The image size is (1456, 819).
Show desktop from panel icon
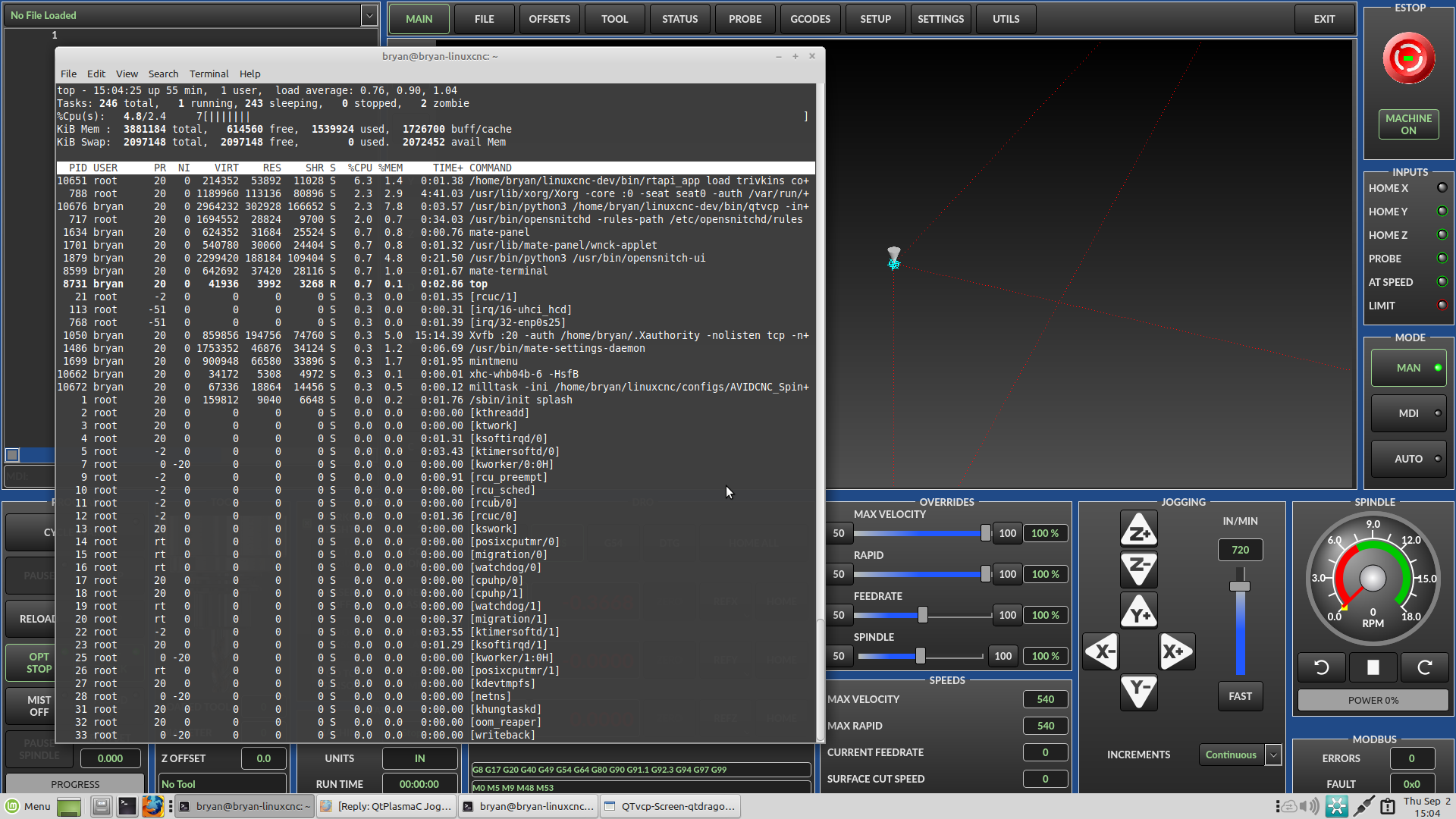point(68,807)
